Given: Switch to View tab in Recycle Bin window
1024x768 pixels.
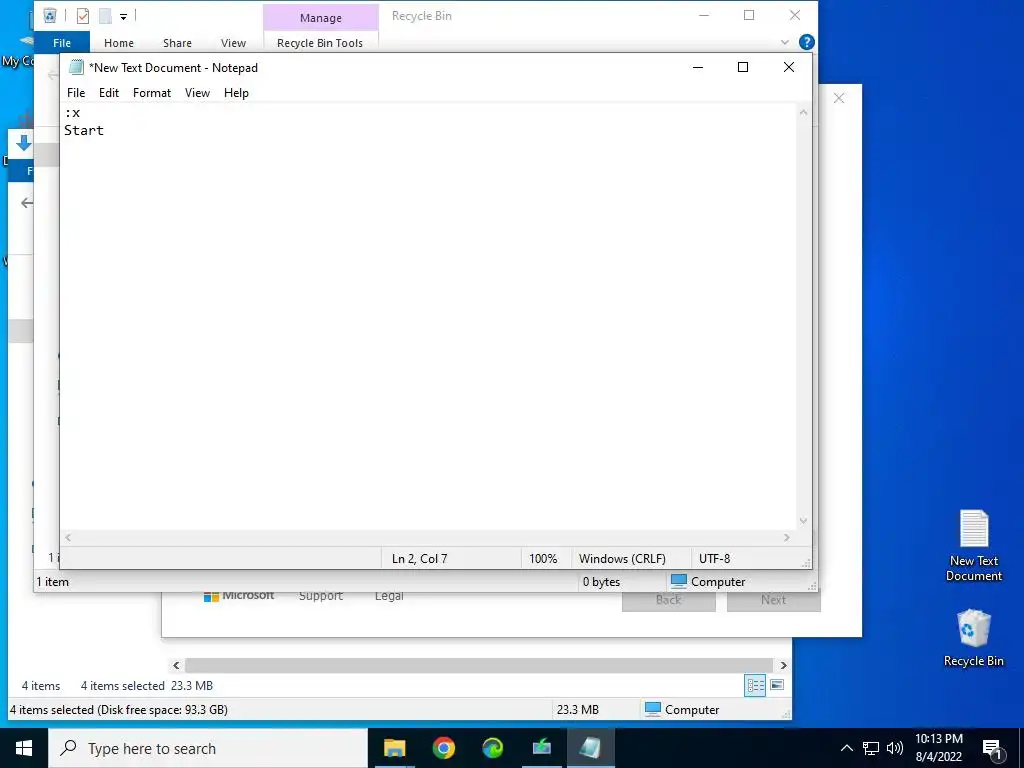Looking at the screenshot, I should [x=233, y=42].
